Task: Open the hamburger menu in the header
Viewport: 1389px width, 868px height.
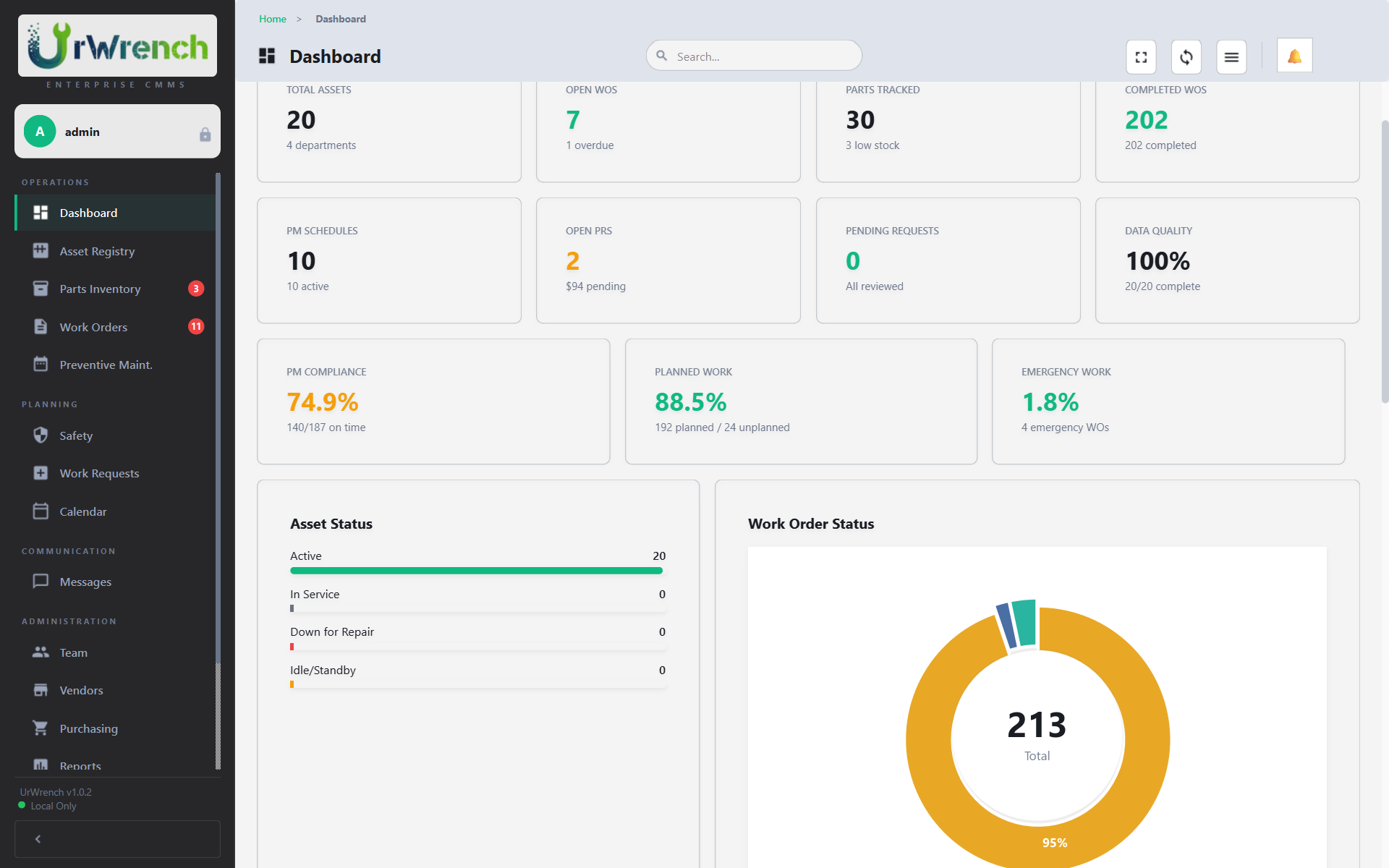Action: pos(1231,56)
